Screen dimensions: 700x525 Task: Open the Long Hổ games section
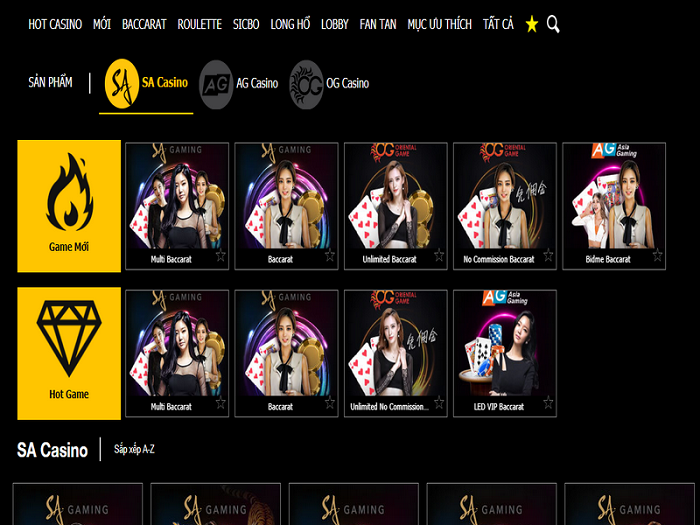coord(290,24)
